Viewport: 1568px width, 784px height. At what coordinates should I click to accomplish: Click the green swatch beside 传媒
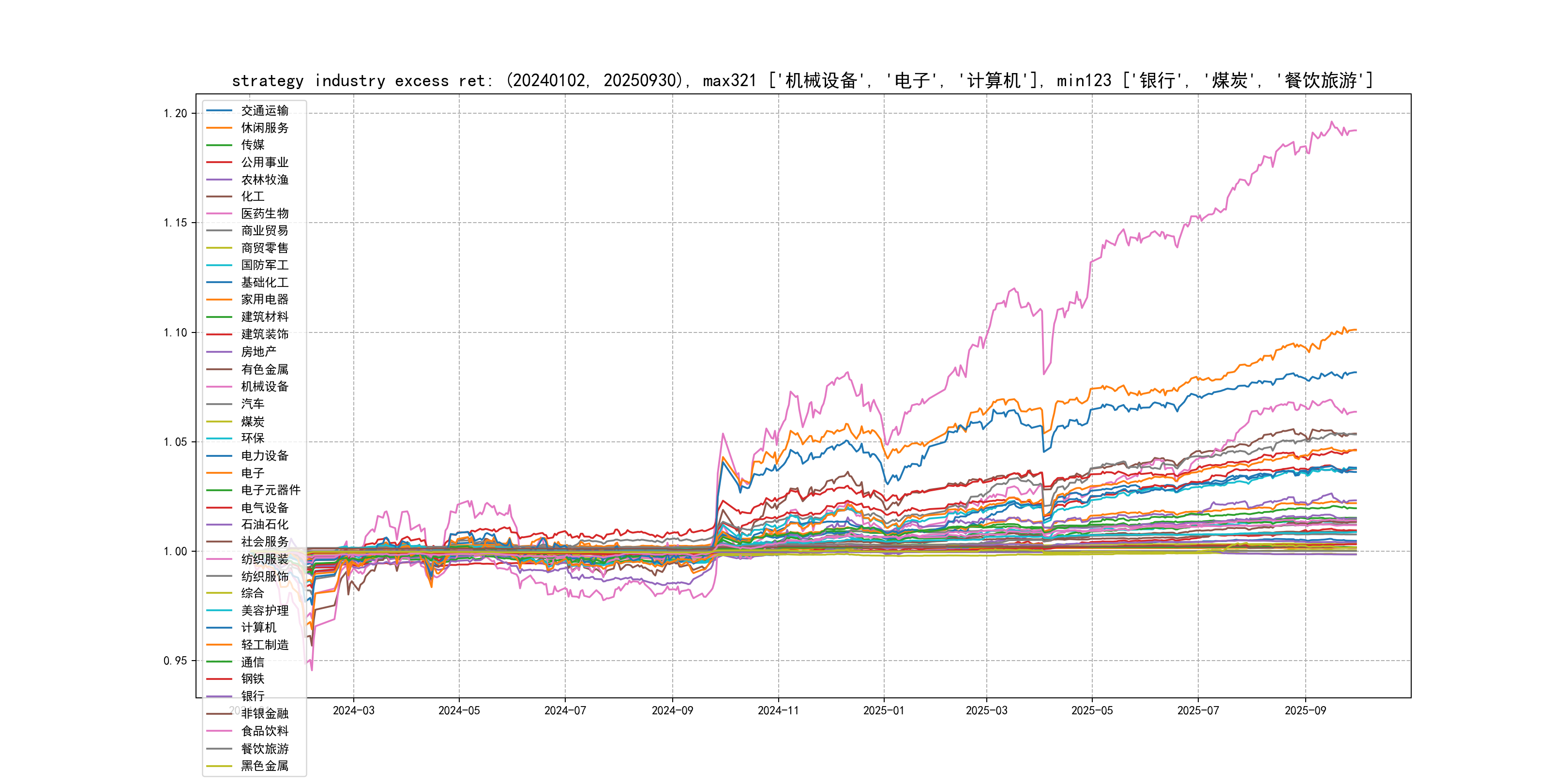pos(219,145)
